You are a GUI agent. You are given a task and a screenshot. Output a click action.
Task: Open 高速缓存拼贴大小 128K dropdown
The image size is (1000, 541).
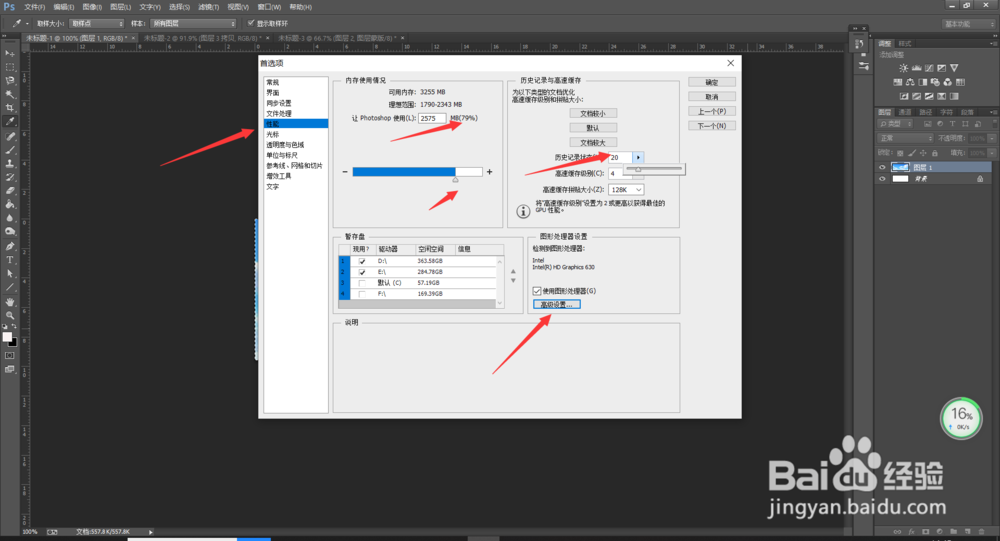[626, 189]
